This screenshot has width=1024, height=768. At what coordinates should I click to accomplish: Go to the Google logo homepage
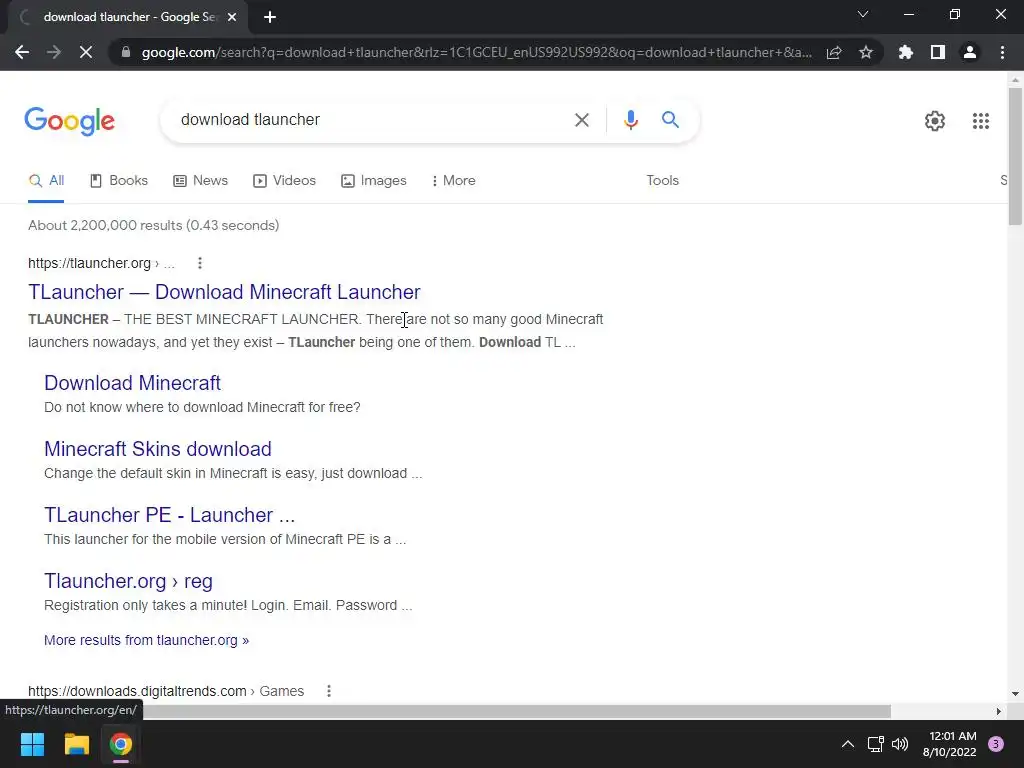point(69,121)
